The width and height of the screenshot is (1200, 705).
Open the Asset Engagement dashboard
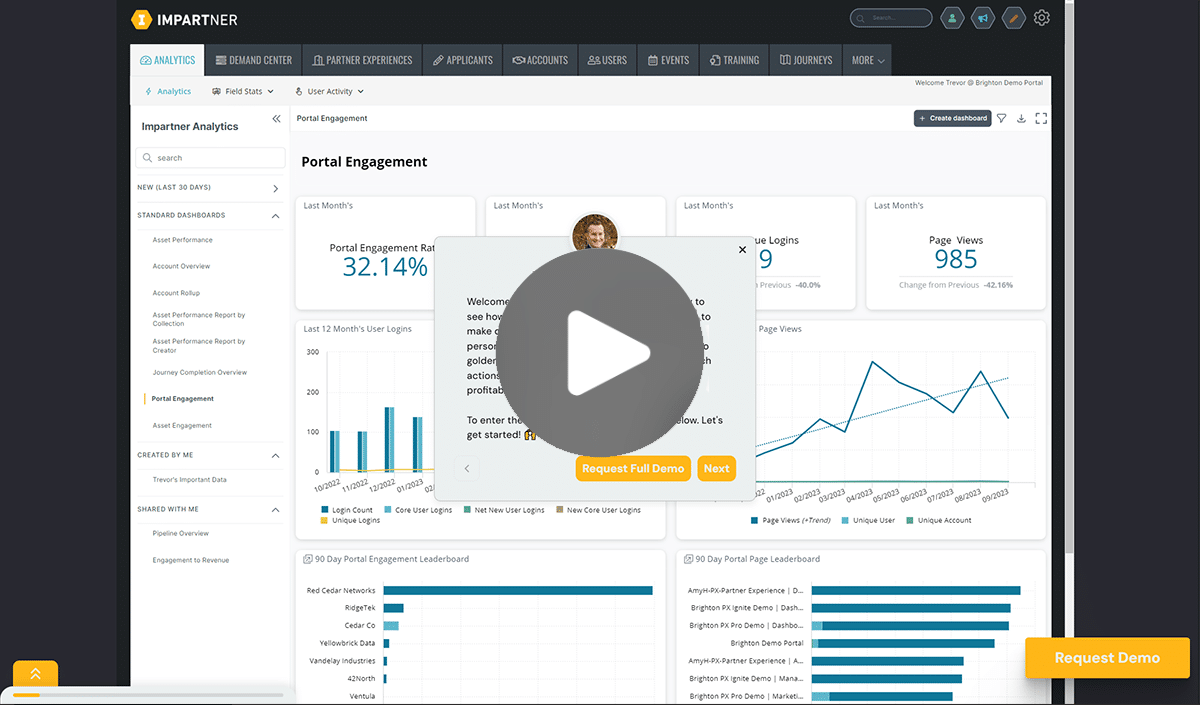point(182,425)
